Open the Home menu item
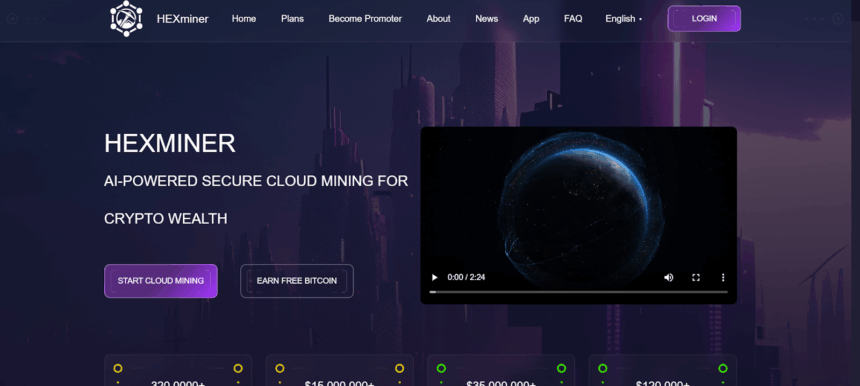Viewport: 860px width, 386px height. (x=244, y=19)
